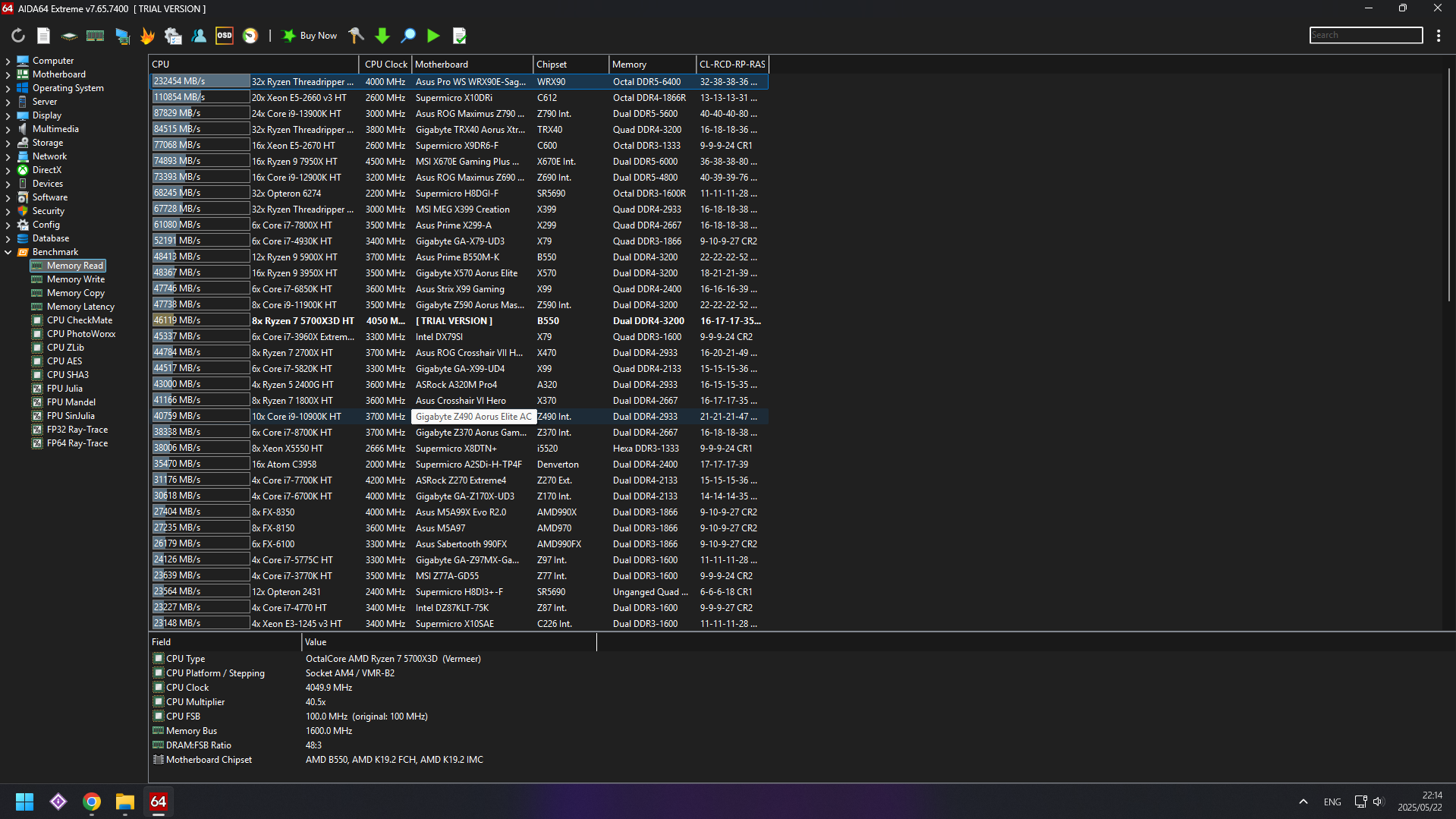Open the CPU AES benchmark
The height and width of the screenshot is (819, 1456).
(64, 361)
